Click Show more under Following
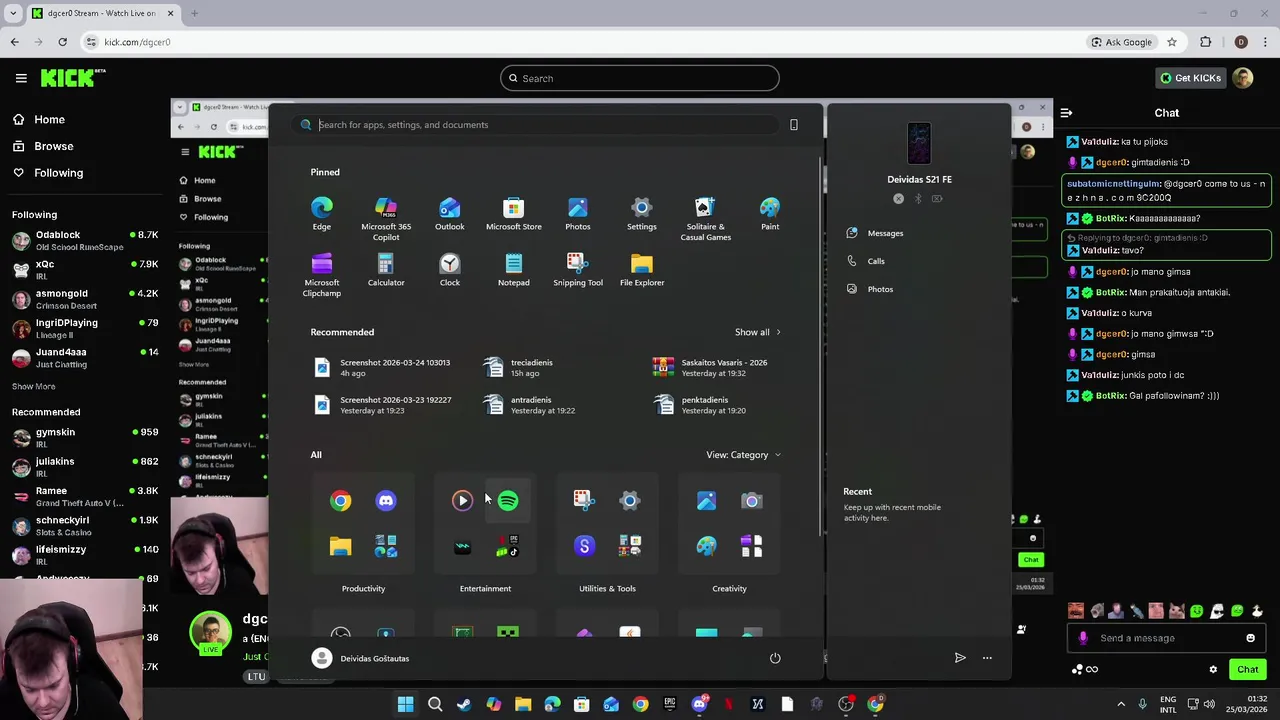1280x720 pixels. [33, 386]
